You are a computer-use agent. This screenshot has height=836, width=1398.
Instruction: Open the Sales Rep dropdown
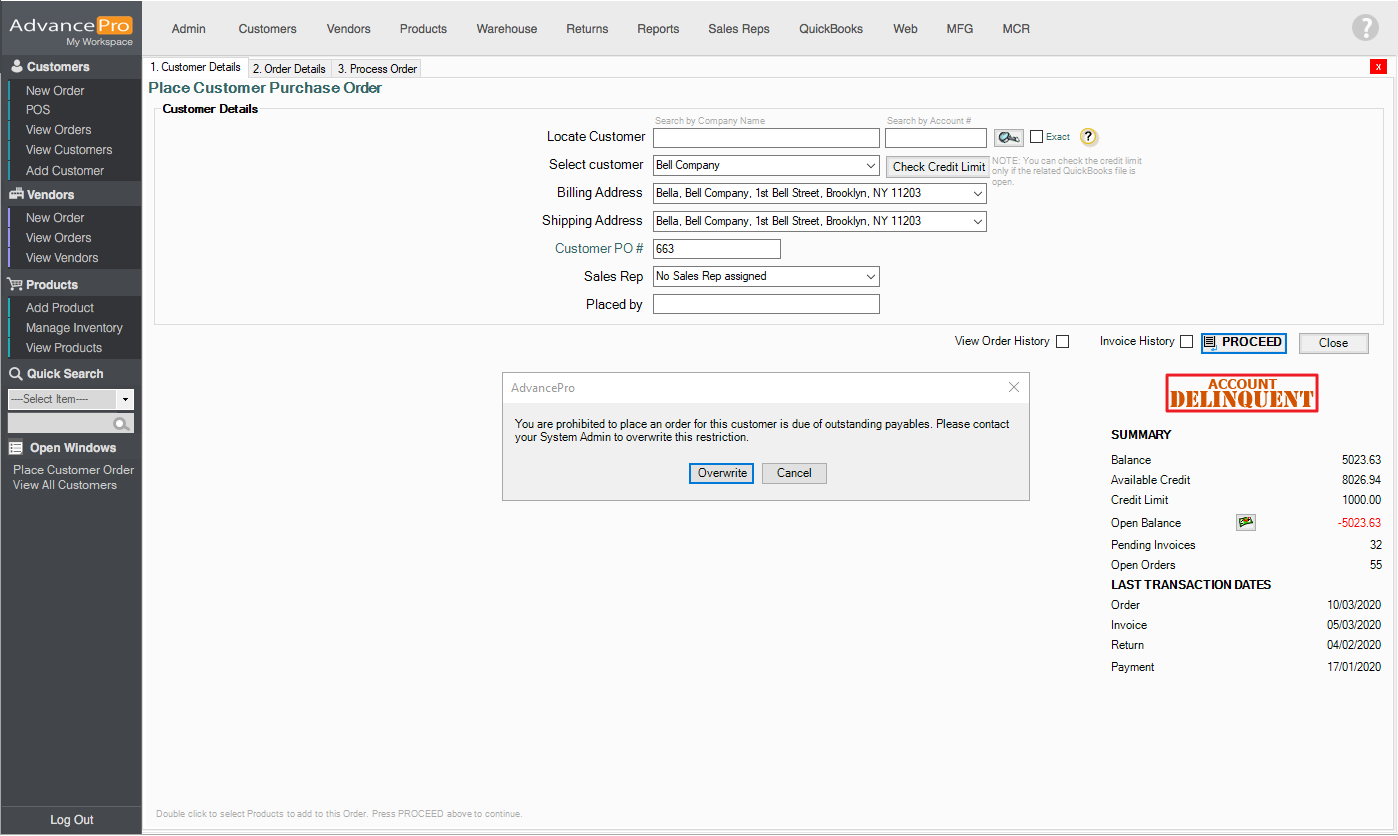pyautogui.click(x=870, y=277)
